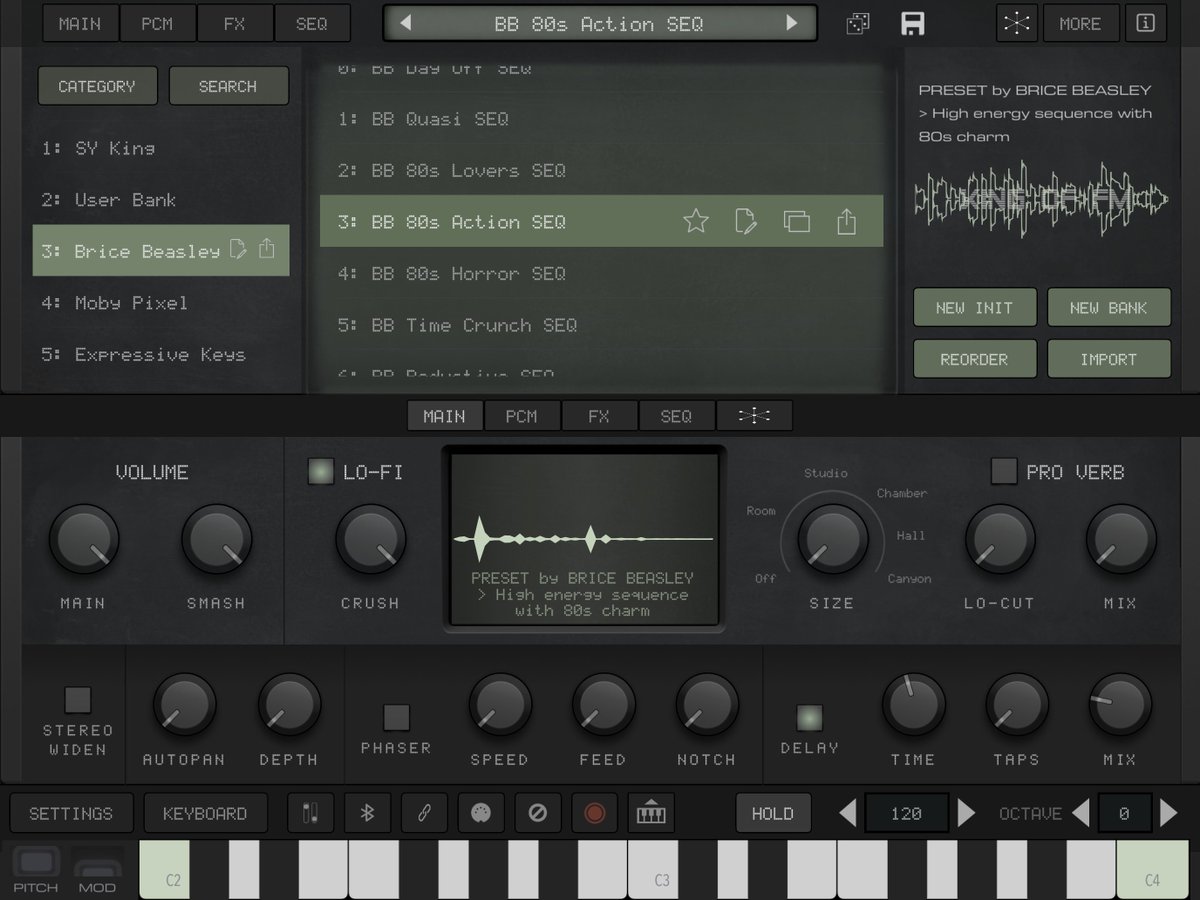Click NEW INIT button
This screenshot has width=1200, height=900.
[x=975, y=308]
